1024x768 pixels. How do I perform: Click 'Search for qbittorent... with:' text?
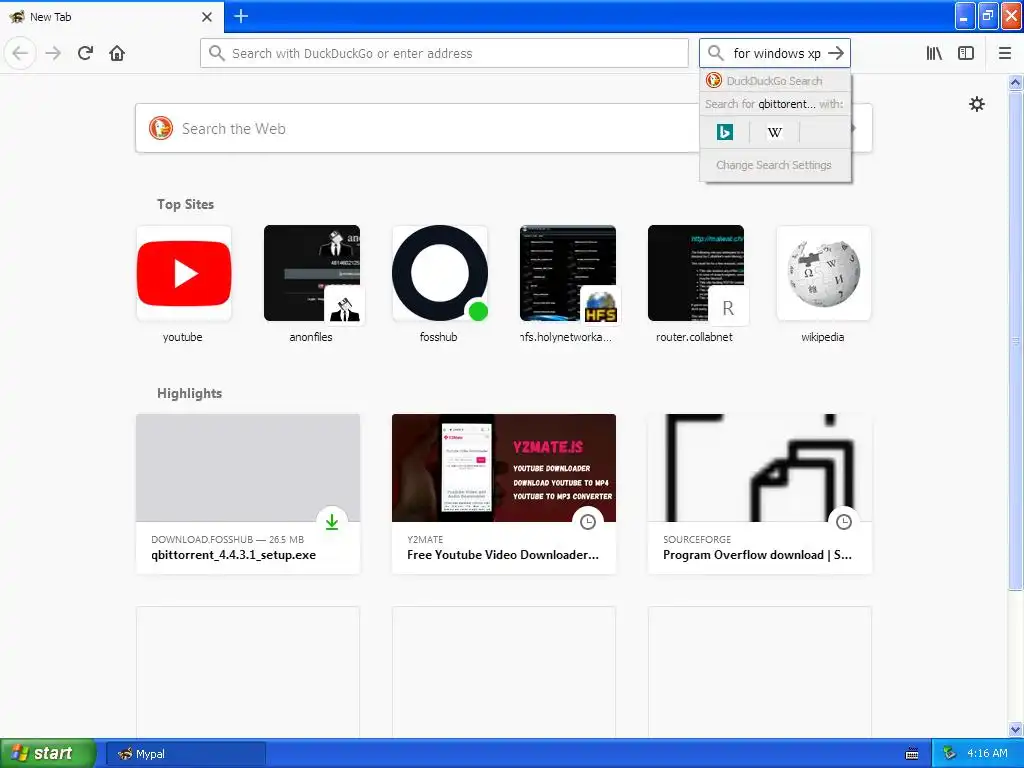pos(774,104)
